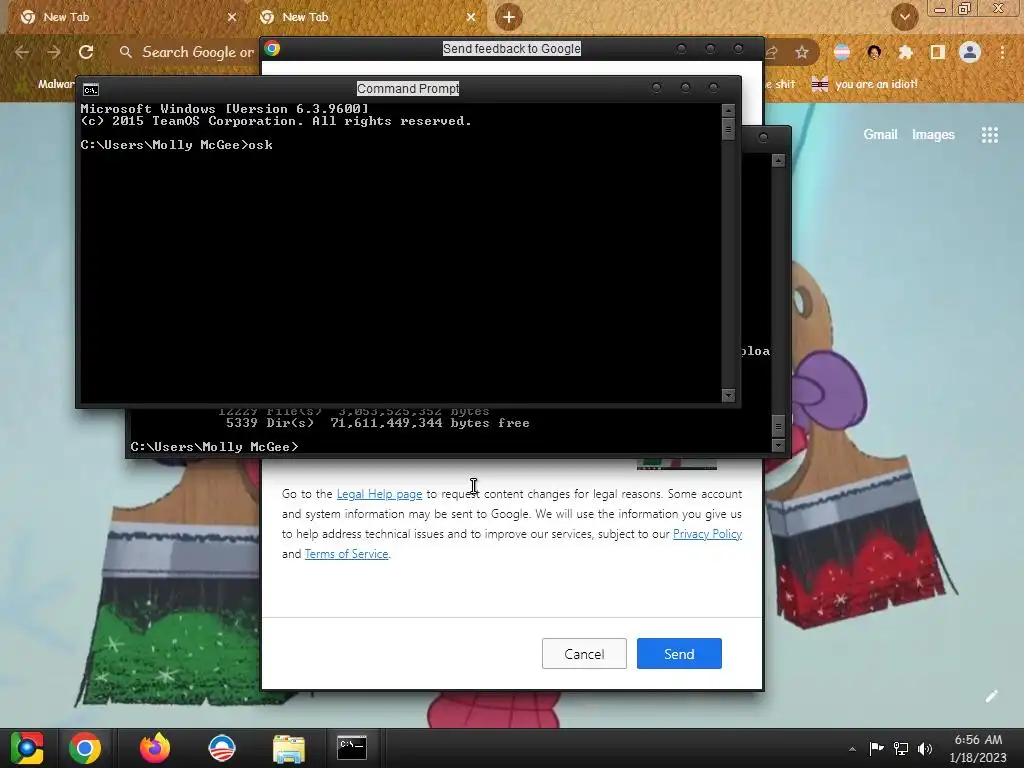Switch to Command Prompt taskbar icon
The height and width of the screenshot is (768, 1024).
pos(351,748)
